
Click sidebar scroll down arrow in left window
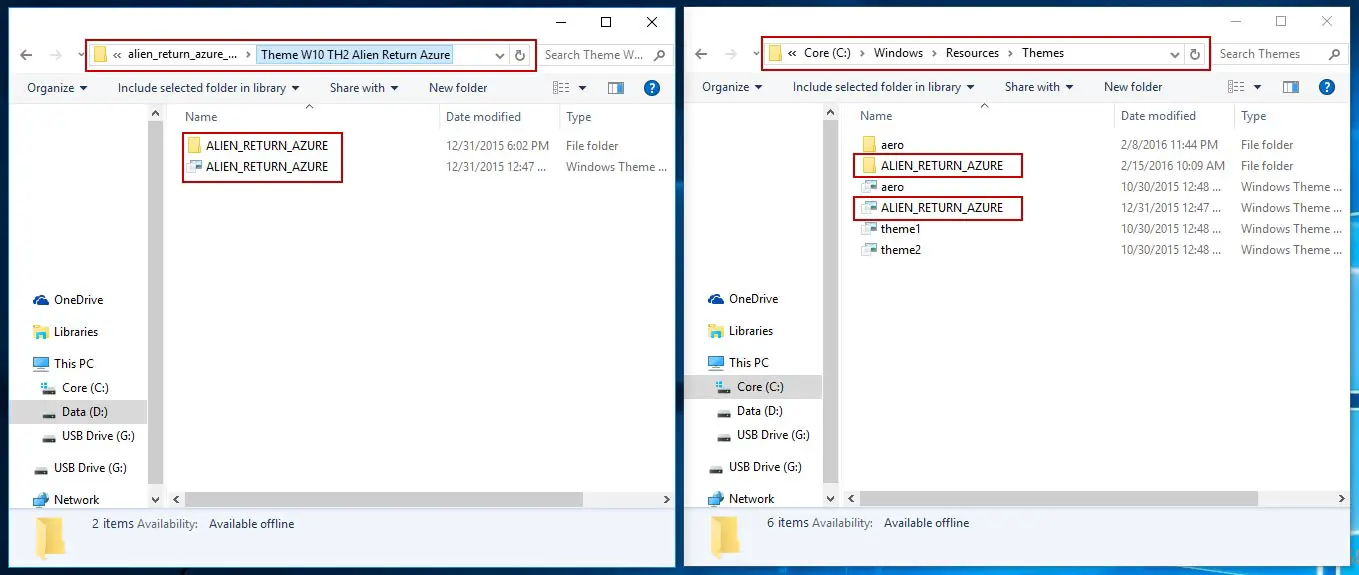coord(155,499)
